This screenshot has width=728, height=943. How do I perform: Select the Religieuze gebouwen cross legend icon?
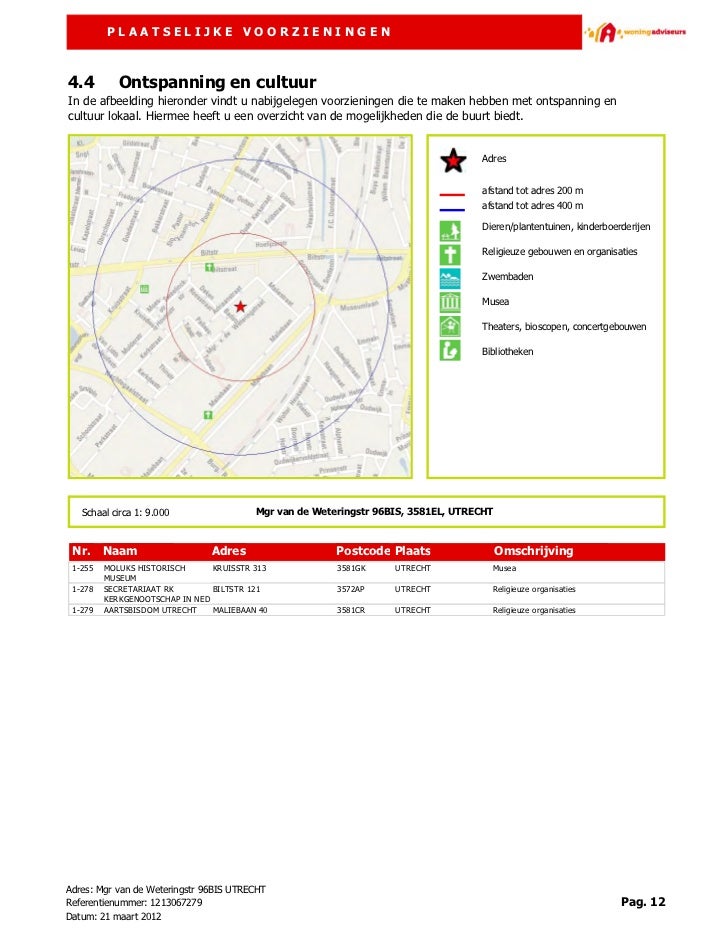[450, 255]
